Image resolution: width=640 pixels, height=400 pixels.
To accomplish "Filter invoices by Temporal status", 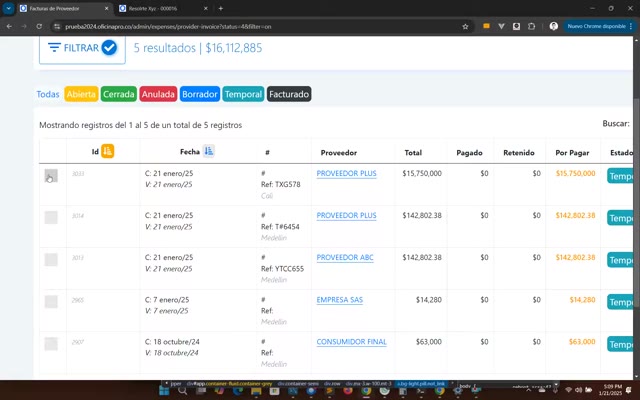I will click(x=243, y=94).
